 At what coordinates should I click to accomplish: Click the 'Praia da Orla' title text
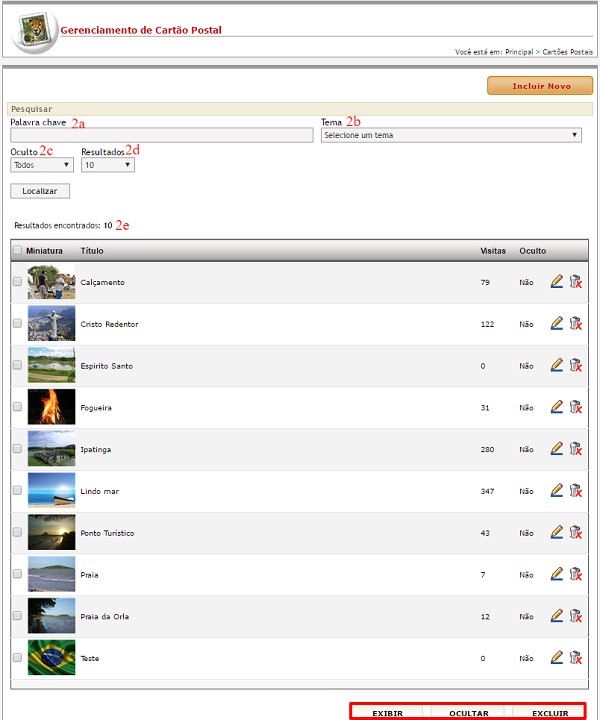click(105, 616)
